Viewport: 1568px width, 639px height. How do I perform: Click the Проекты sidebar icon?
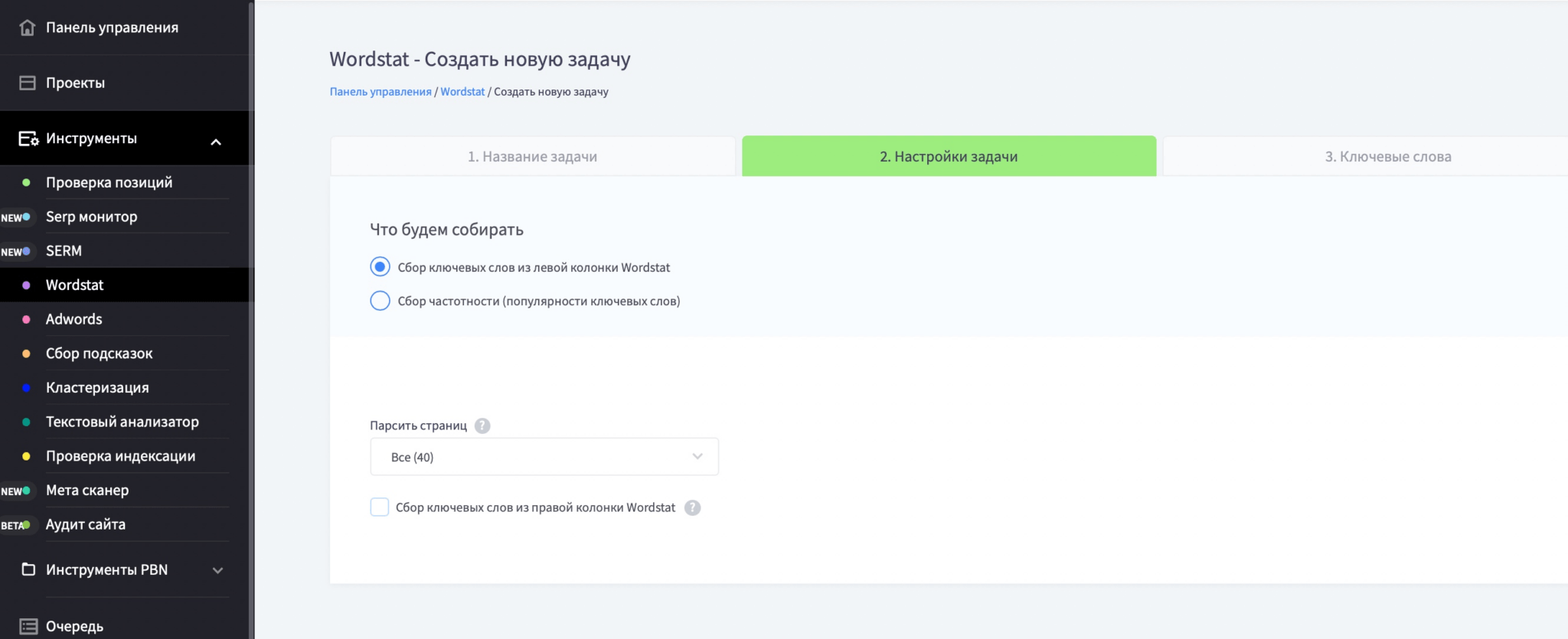click(x=28, y=83)
